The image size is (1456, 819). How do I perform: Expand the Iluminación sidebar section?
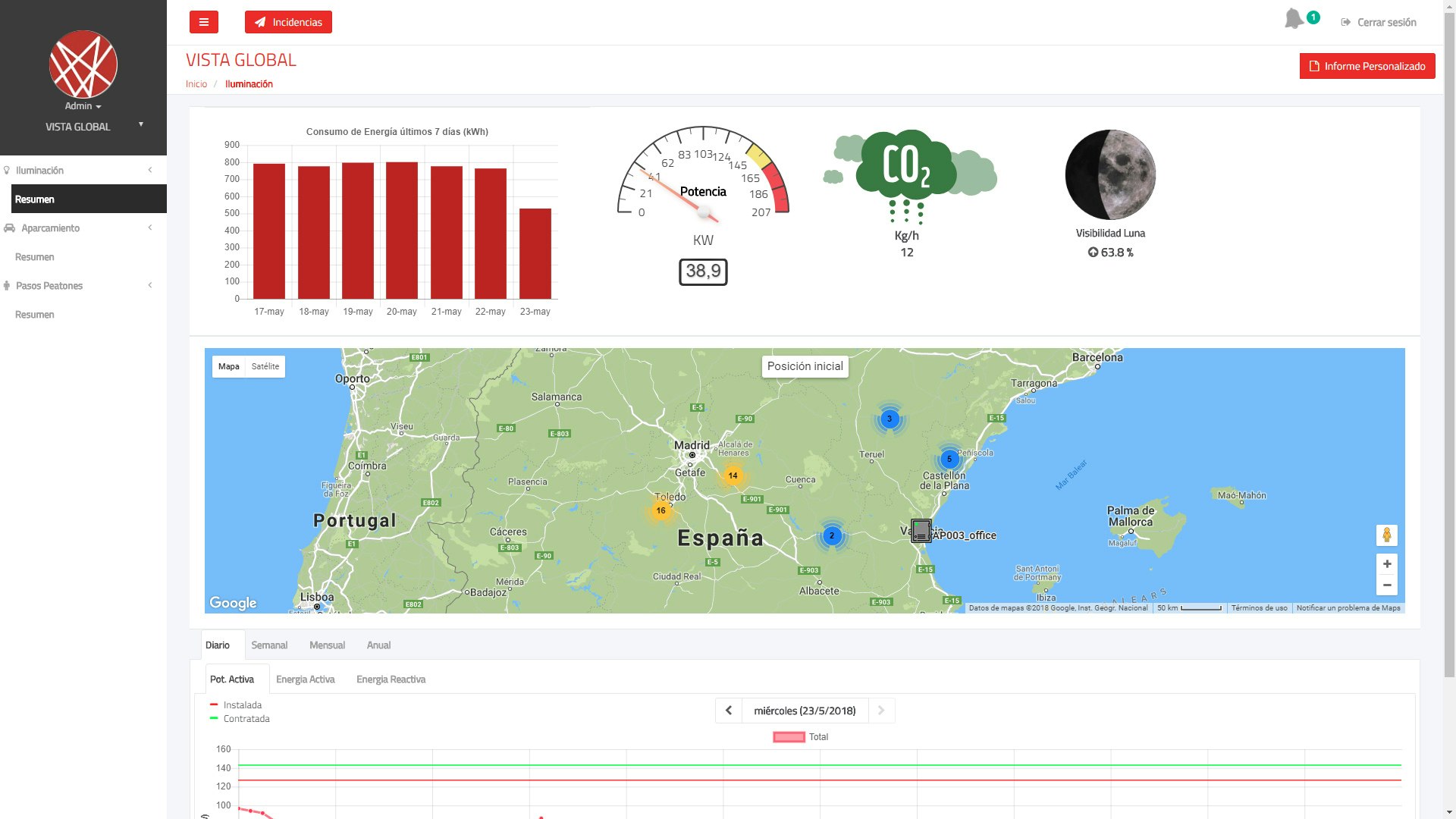pos(149,170)
